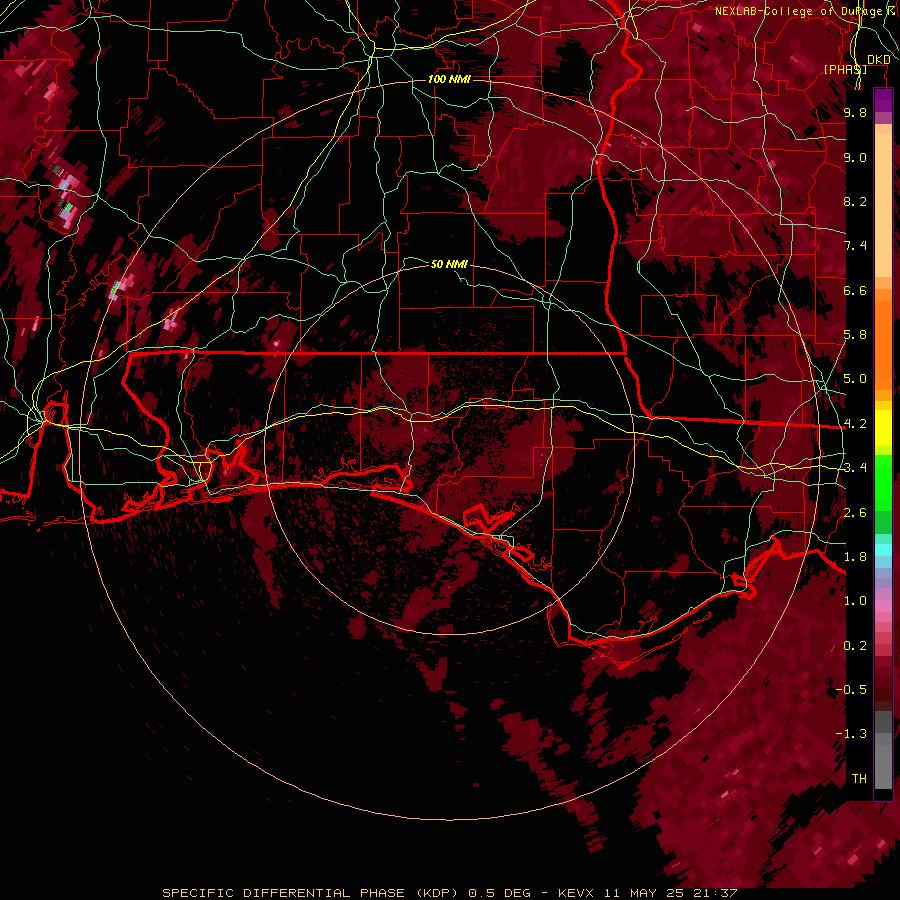Click the 1.8 value on the color scale
Image resolution: width=900 pixels, height=900 pixels.
click(x=855, y=557)
